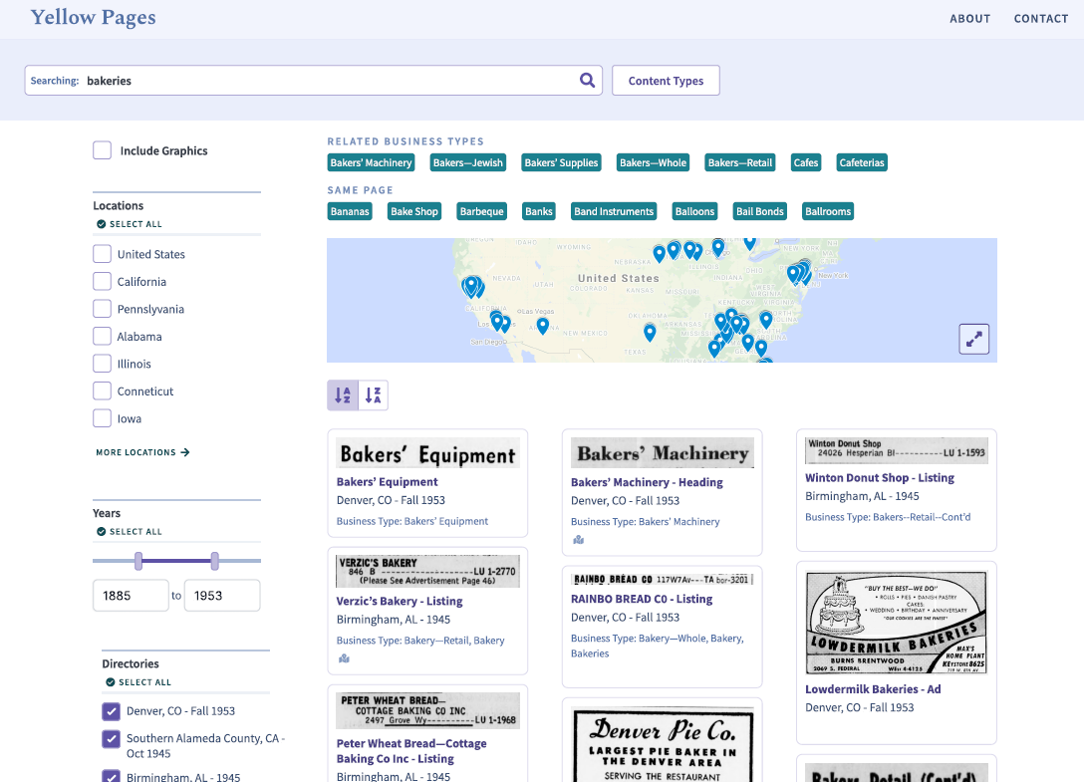The height and width of the screenshot is (782, 1084).
Task: Click map icon on Verzic's Bakery card
Action: [344, 659]
